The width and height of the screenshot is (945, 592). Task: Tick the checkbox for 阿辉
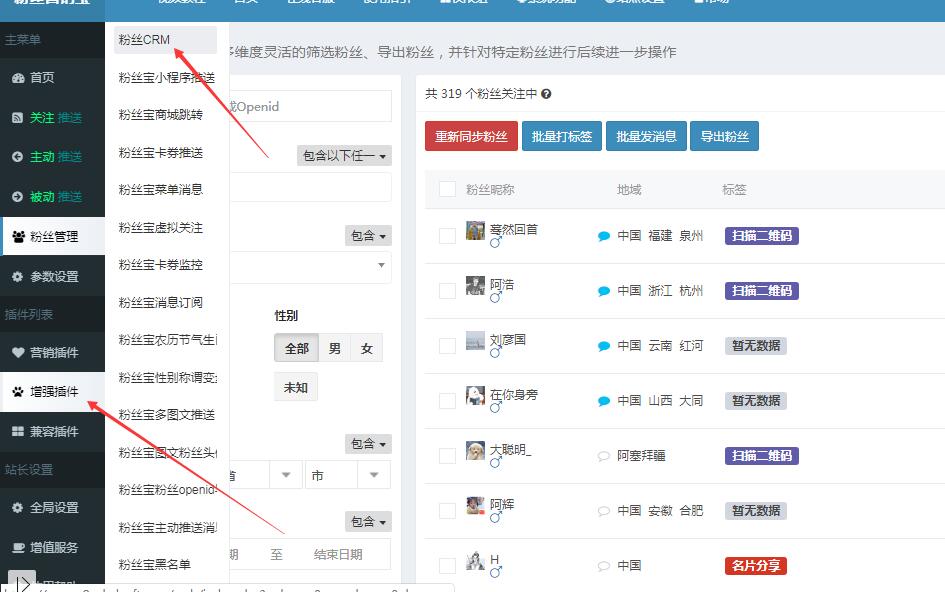coord(447,511)
